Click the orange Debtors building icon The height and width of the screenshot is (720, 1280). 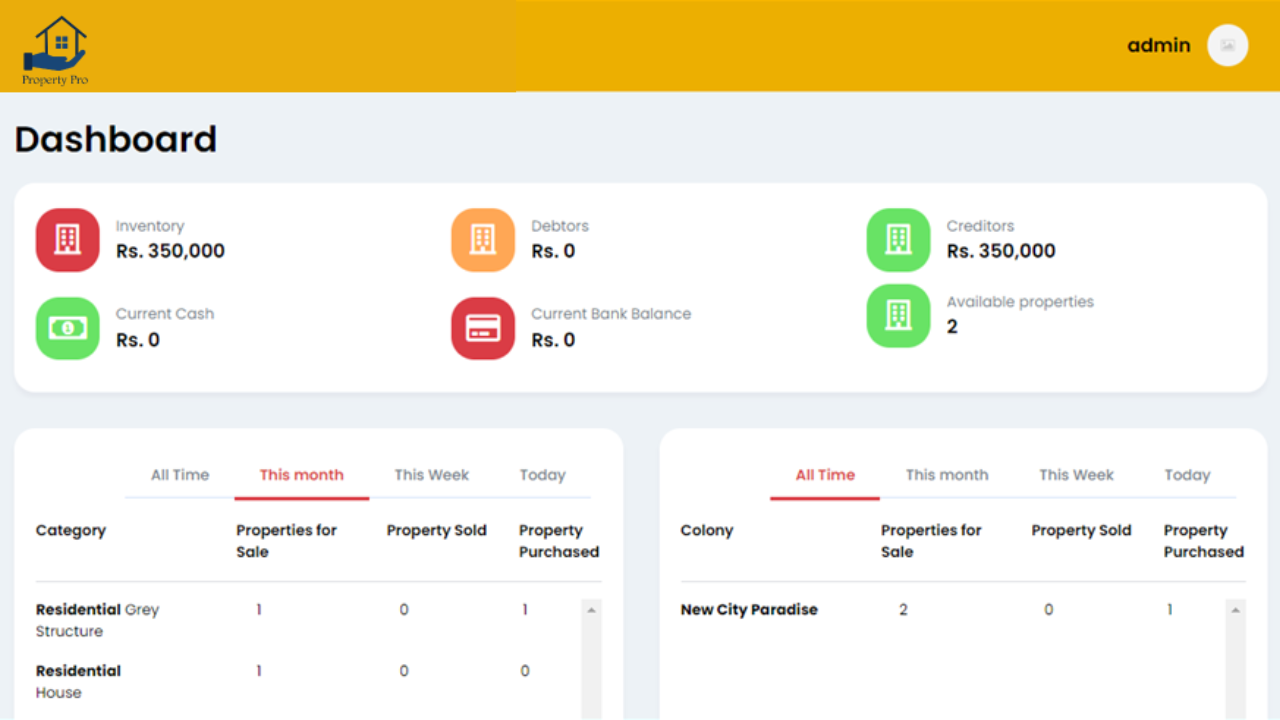pyautogui.click(x=483, y=240)
